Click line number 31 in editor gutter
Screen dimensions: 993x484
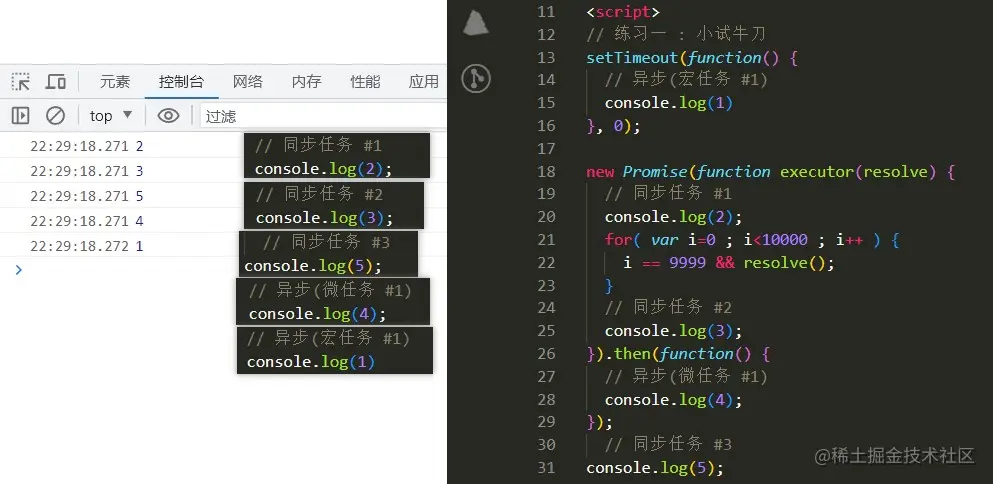[546, 468]
